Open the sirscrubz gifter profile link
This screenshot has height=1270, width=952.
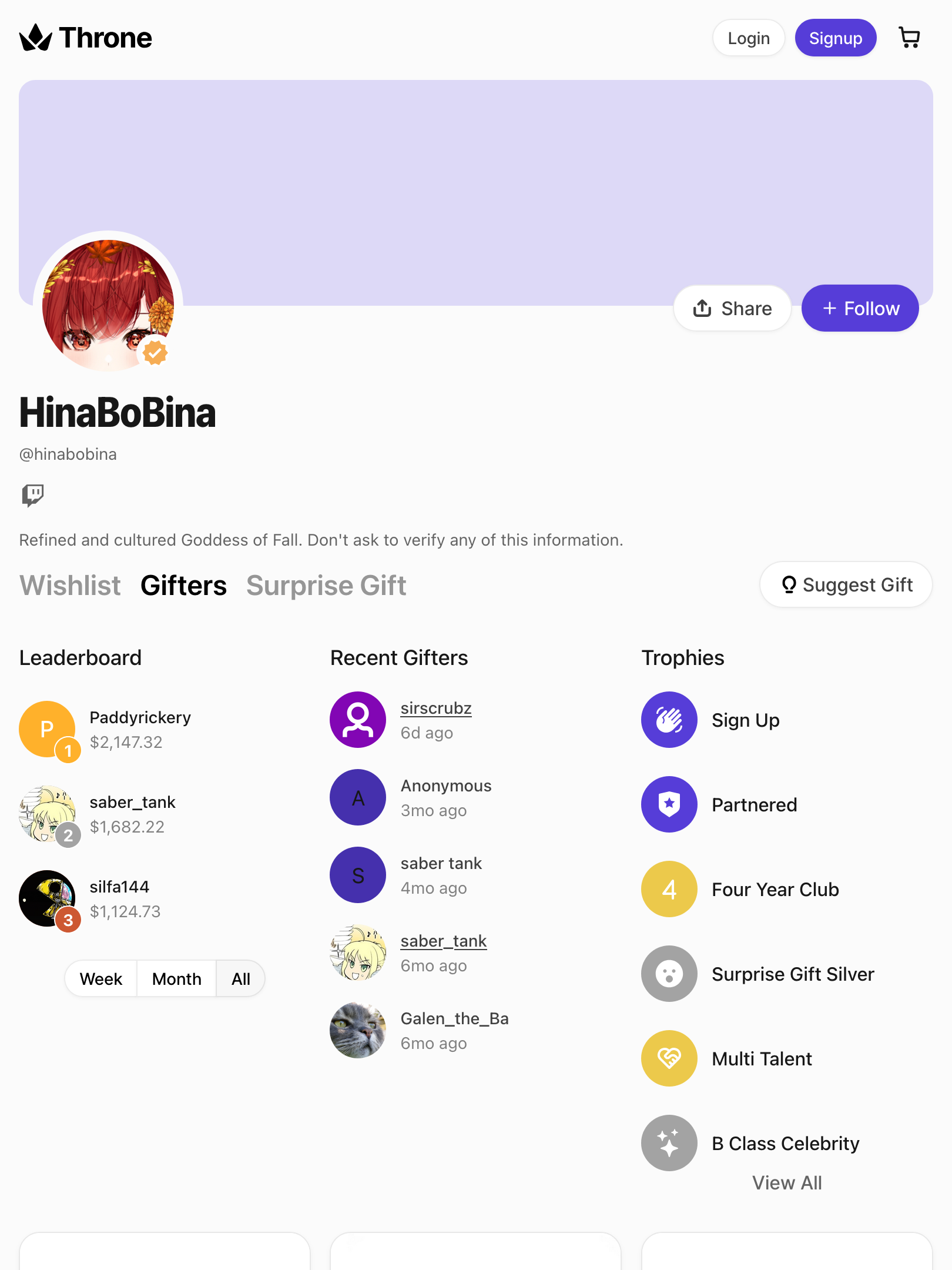[436, 708]
